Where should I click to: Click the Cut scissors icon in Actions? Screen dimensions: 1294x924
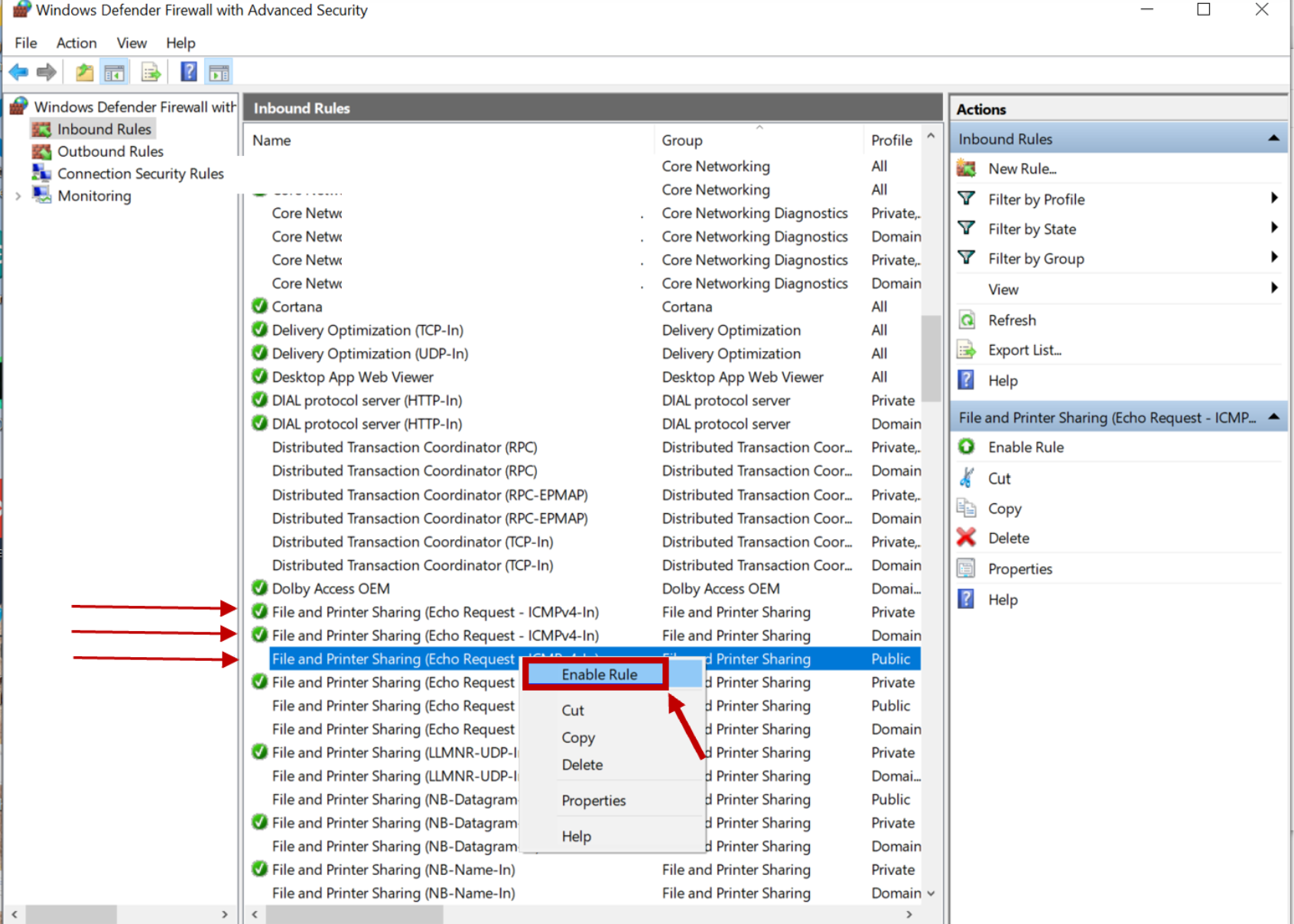[967, 477]
